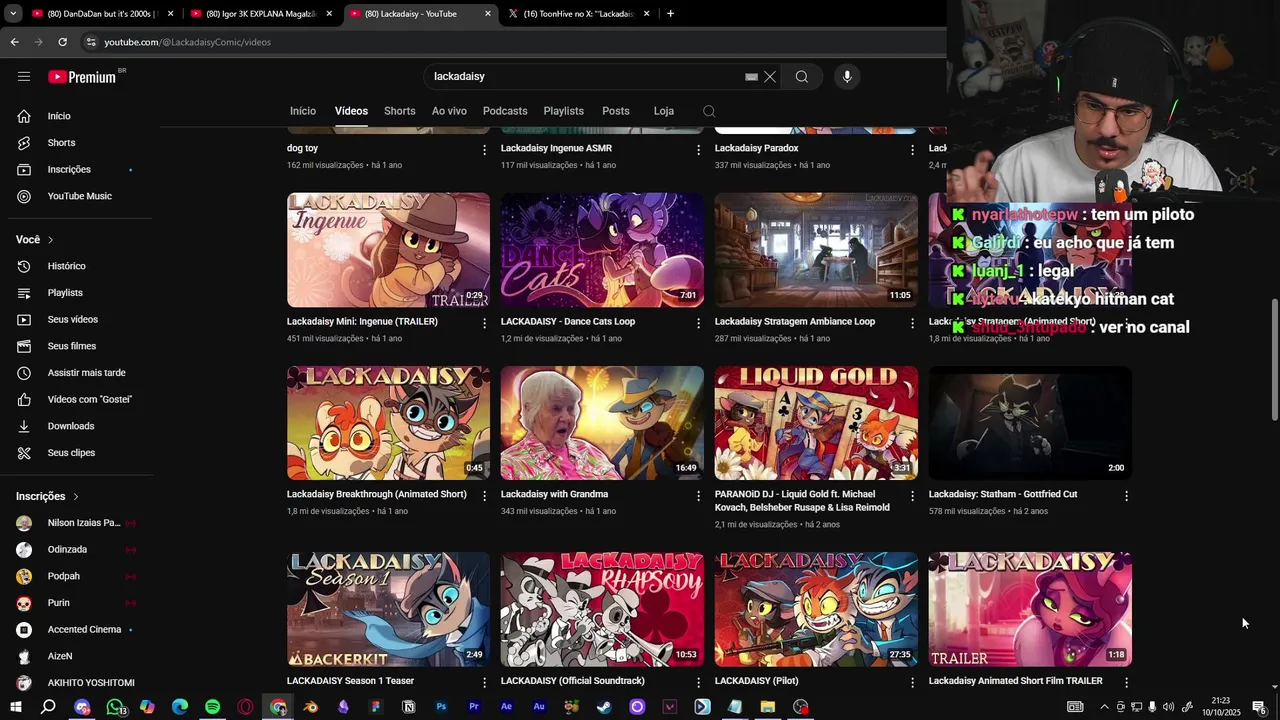Click the search input field
Viewport: 1280px width, 720px height.
click(x=585, y=77)
